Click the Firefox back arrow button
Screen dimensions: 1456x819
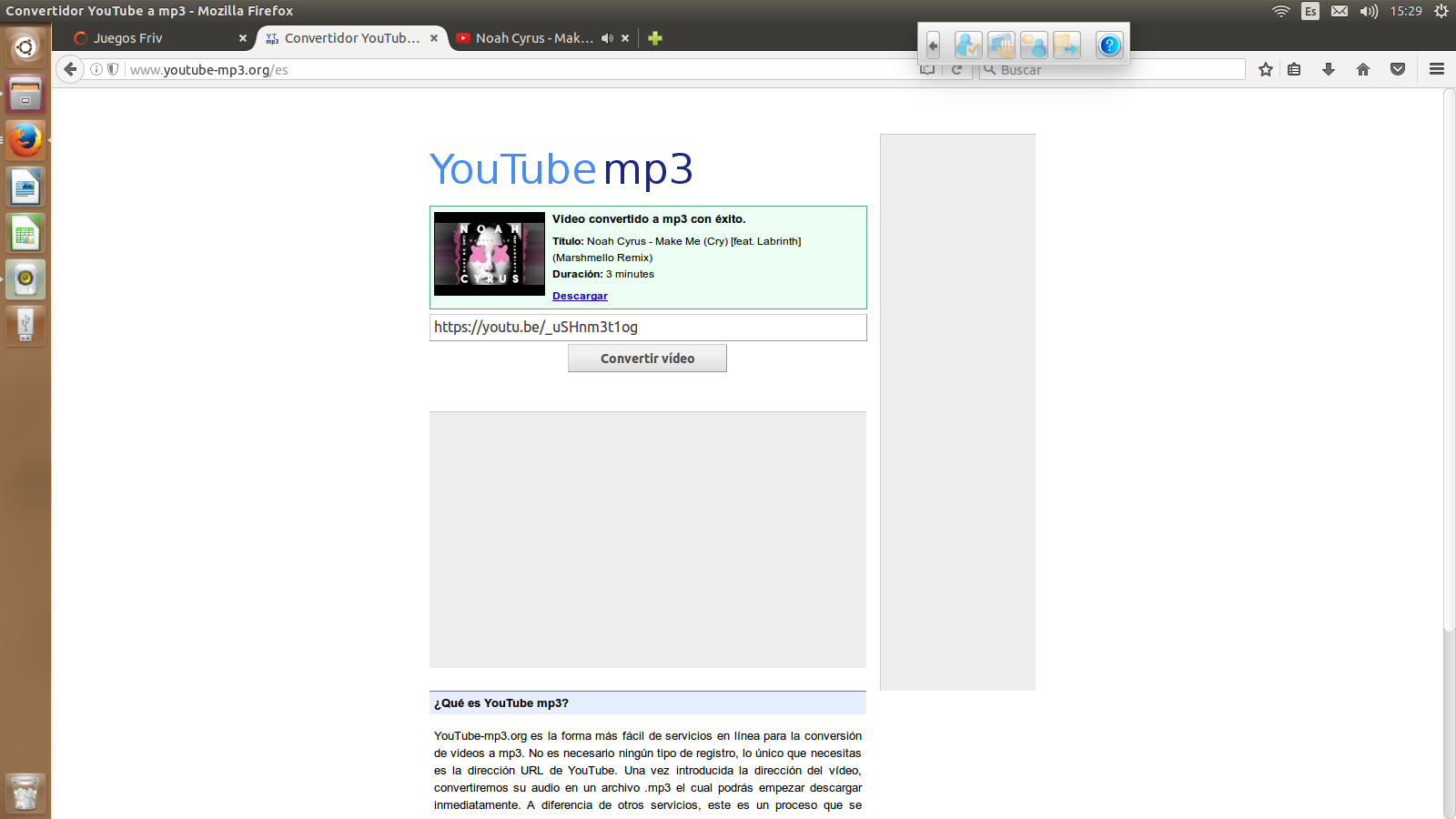click(70, 69)
